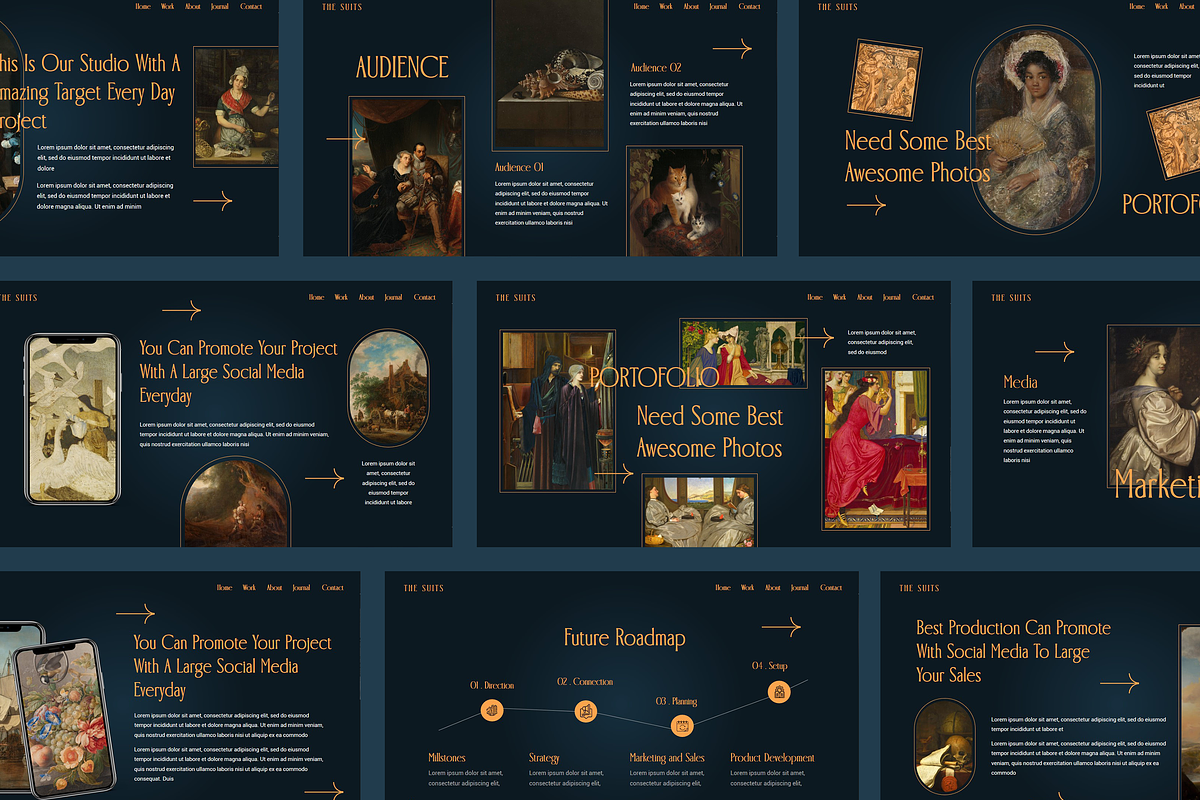
Task: Click the 'Media' heading
Action: tap(1021, 382)
